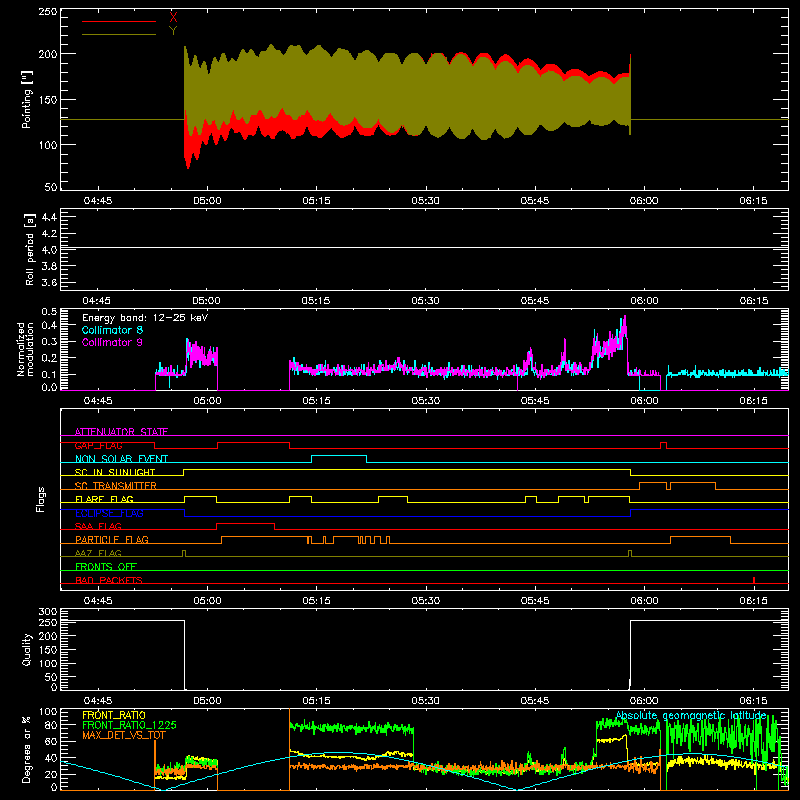Click the 0.1 tick on modulation axis
This screenshot has width=800, height=800.
tap(49, 374)
